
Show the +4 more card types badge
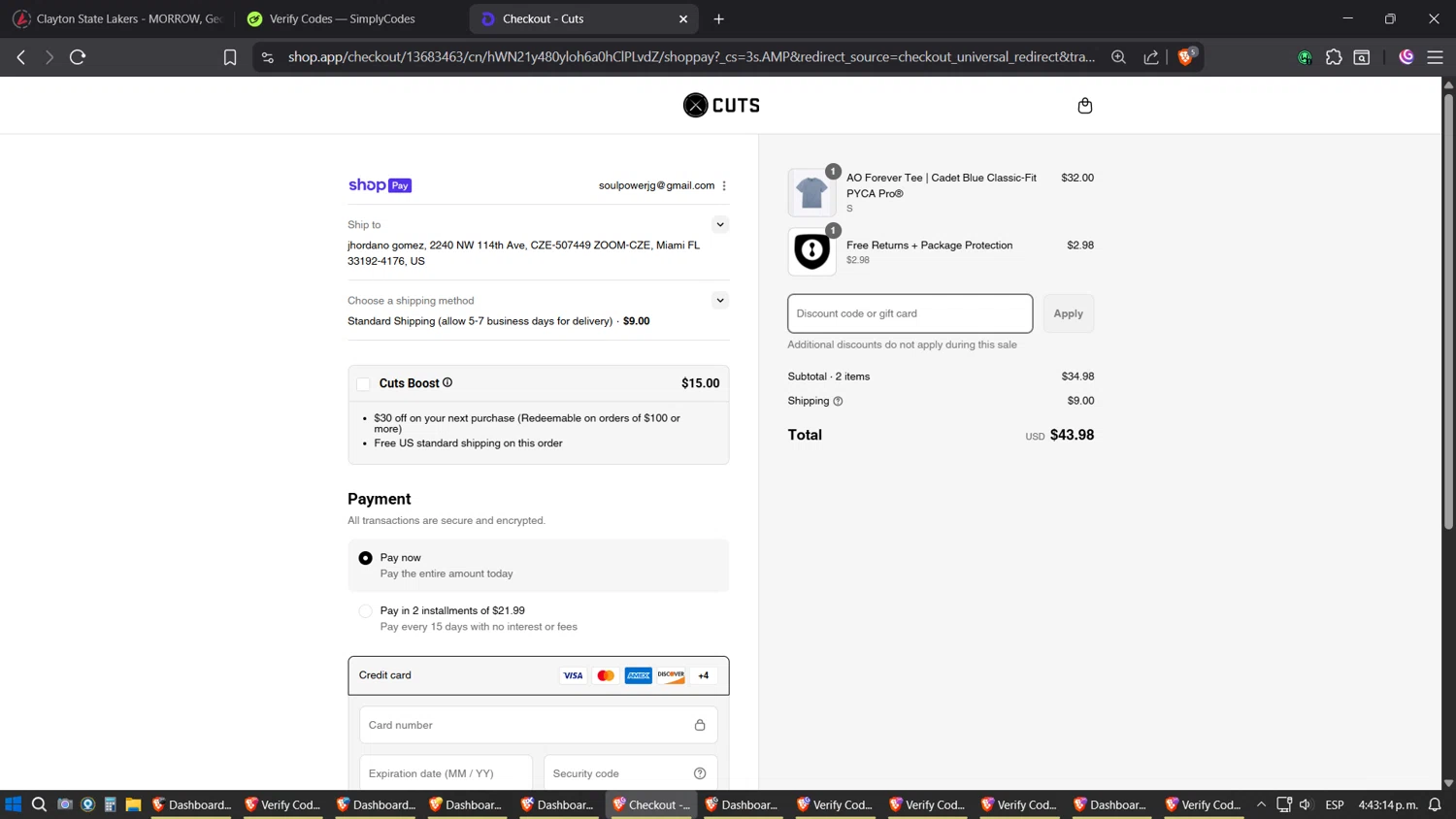[x=704, y=675]
